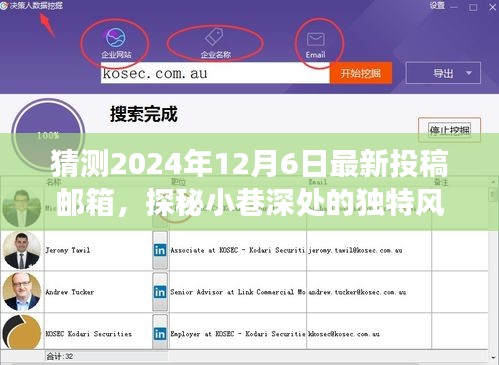Open the 设置 menu
499x365 pixels.
[x=437, y=6]
